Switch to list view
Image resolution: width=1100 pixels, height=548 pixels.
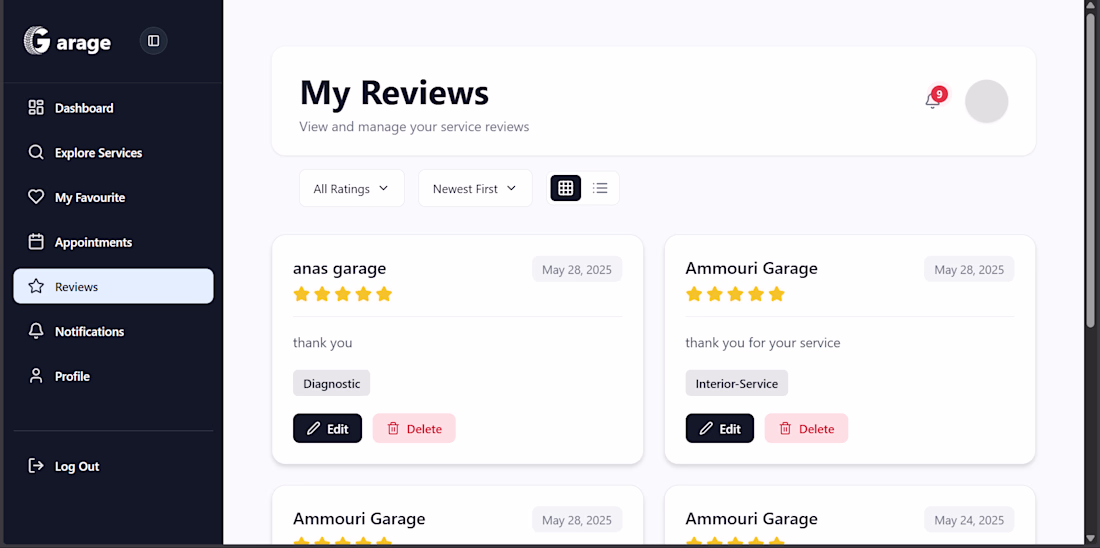click(600, 188)
